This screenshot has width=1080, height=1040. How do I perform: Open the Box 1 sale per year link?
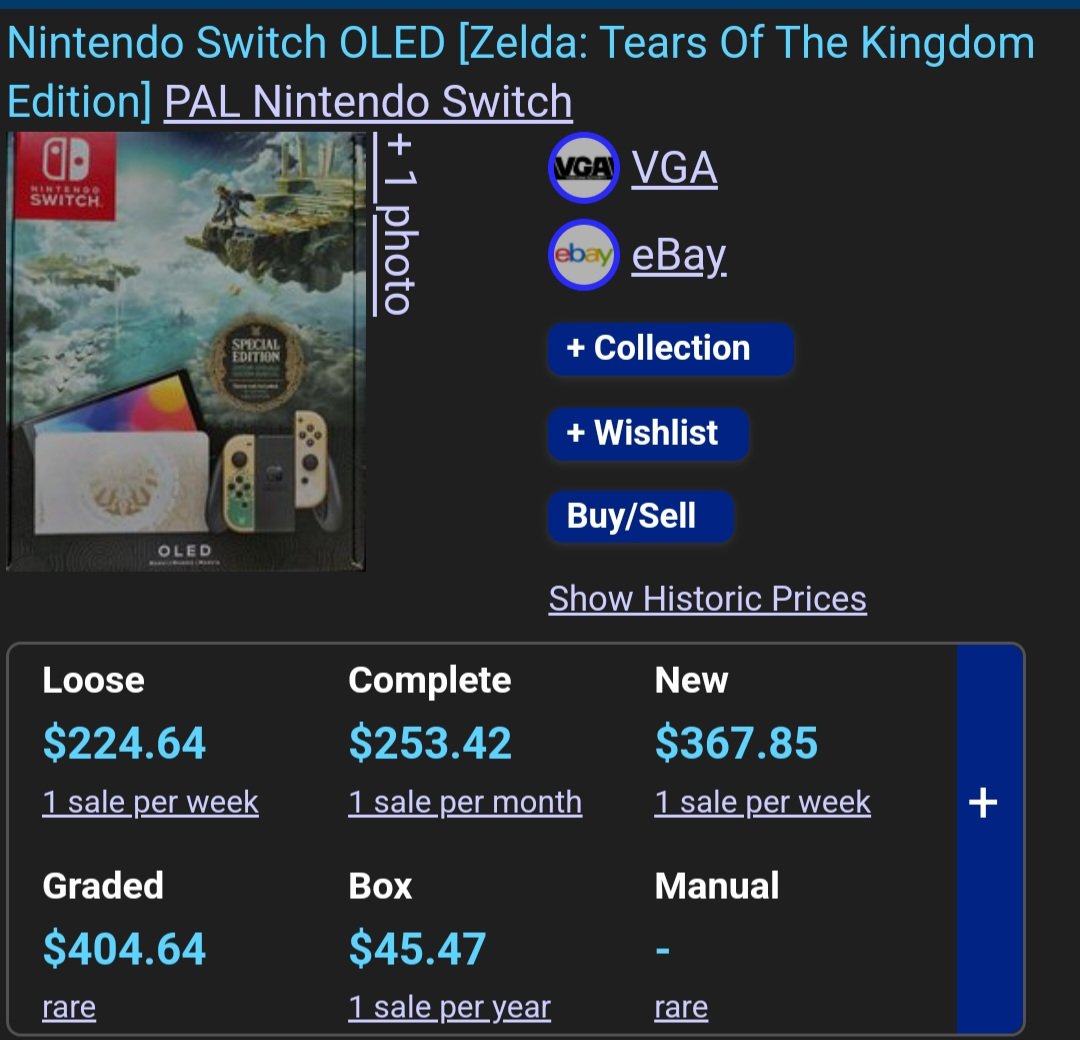pyautogui.click(x=449, y=1007)
